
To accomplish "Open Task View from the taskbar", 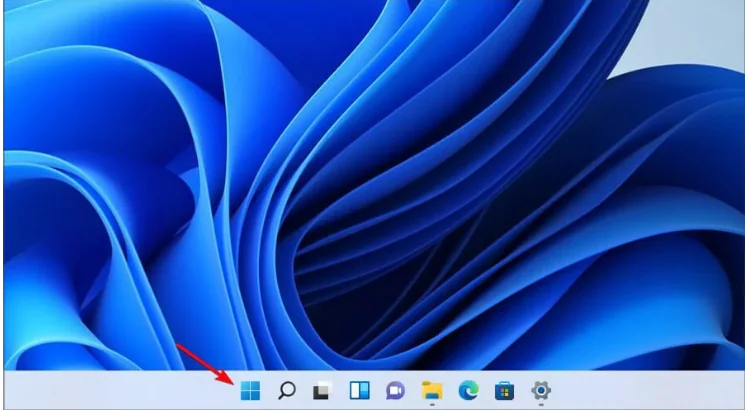I will coord(322,390).
